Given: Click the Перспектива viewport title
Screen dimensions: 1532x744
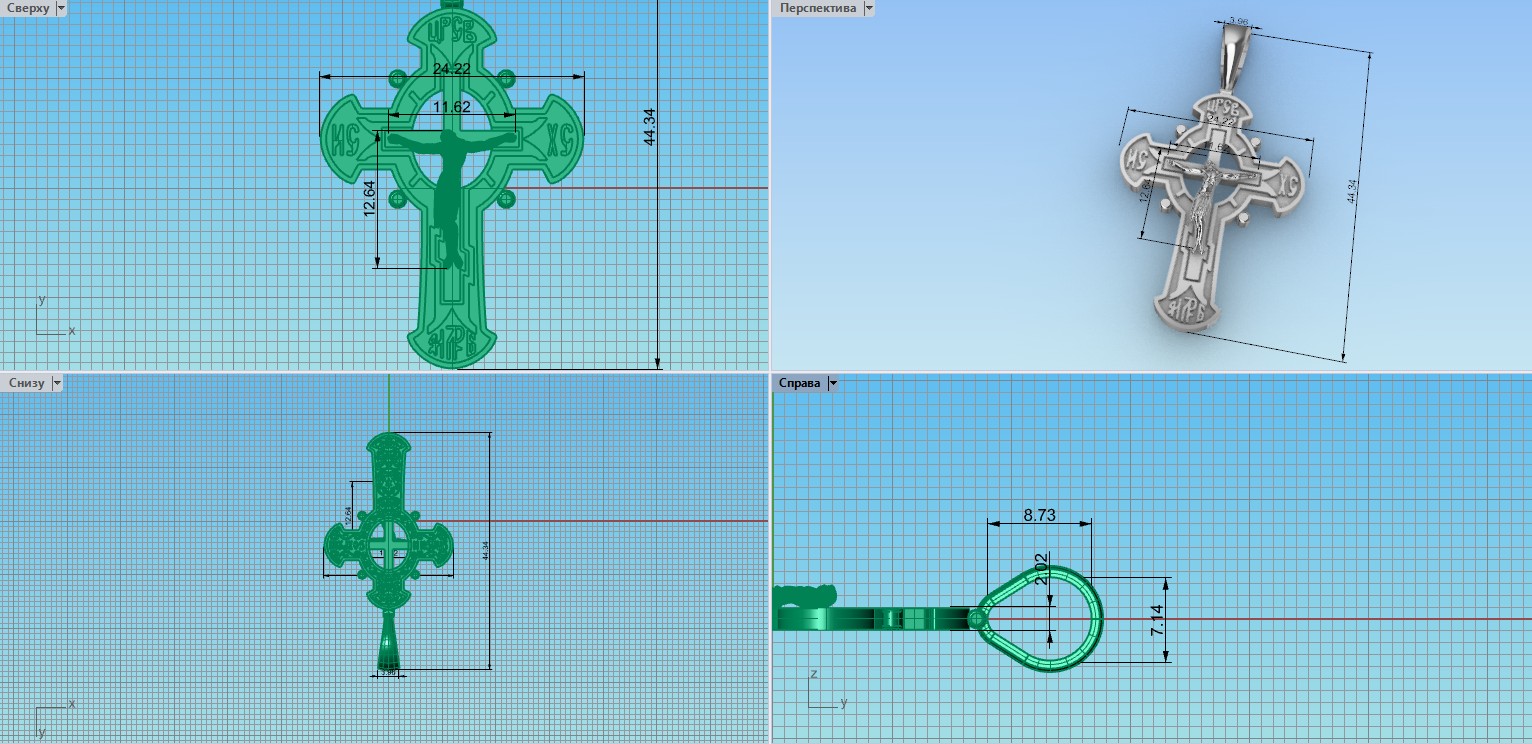Looking at the screenshot, I should tap(817, 8).
